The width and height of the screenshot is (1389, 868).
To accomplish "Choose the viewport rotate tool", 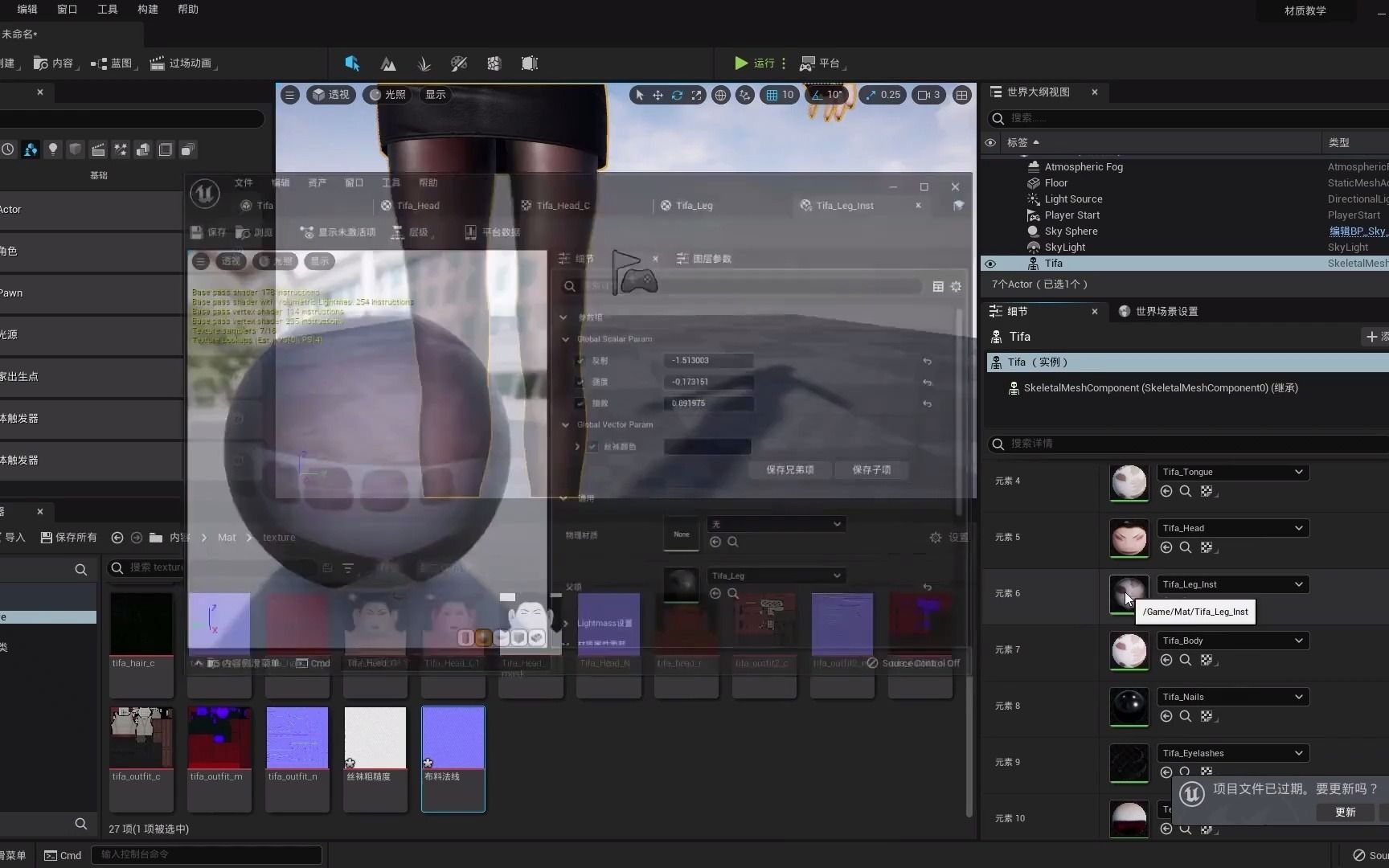I will coord(677,95).
